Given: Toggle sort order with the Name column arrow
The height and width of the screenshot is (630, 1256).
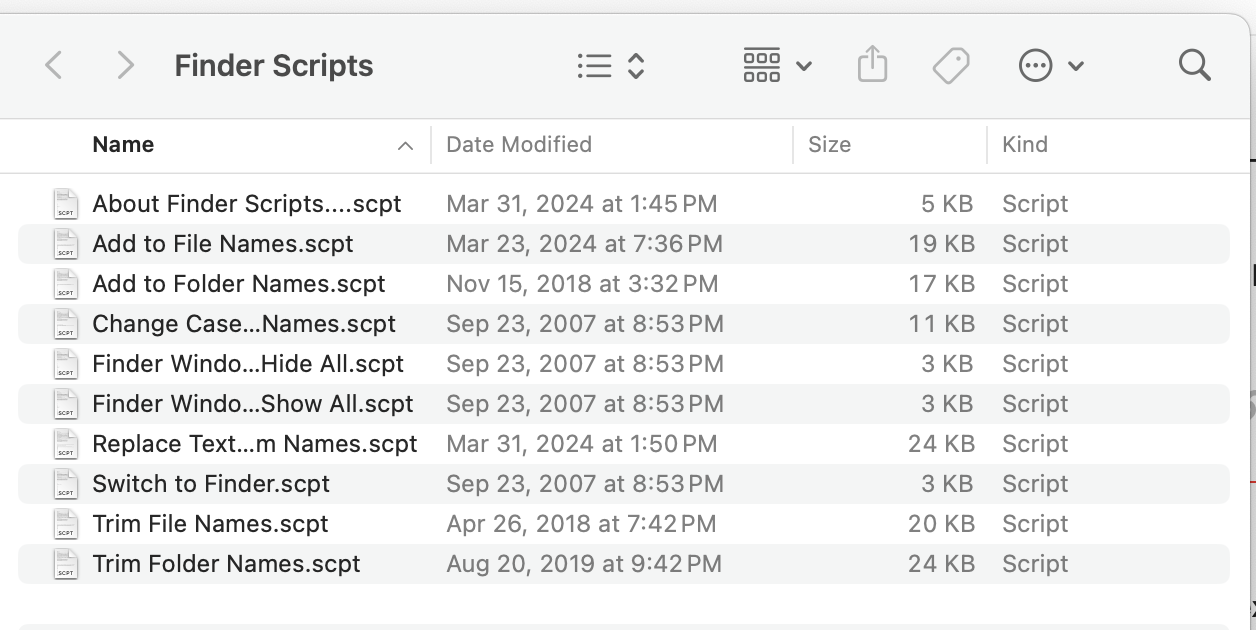Looking at the screenshot, I should [405, 146].
